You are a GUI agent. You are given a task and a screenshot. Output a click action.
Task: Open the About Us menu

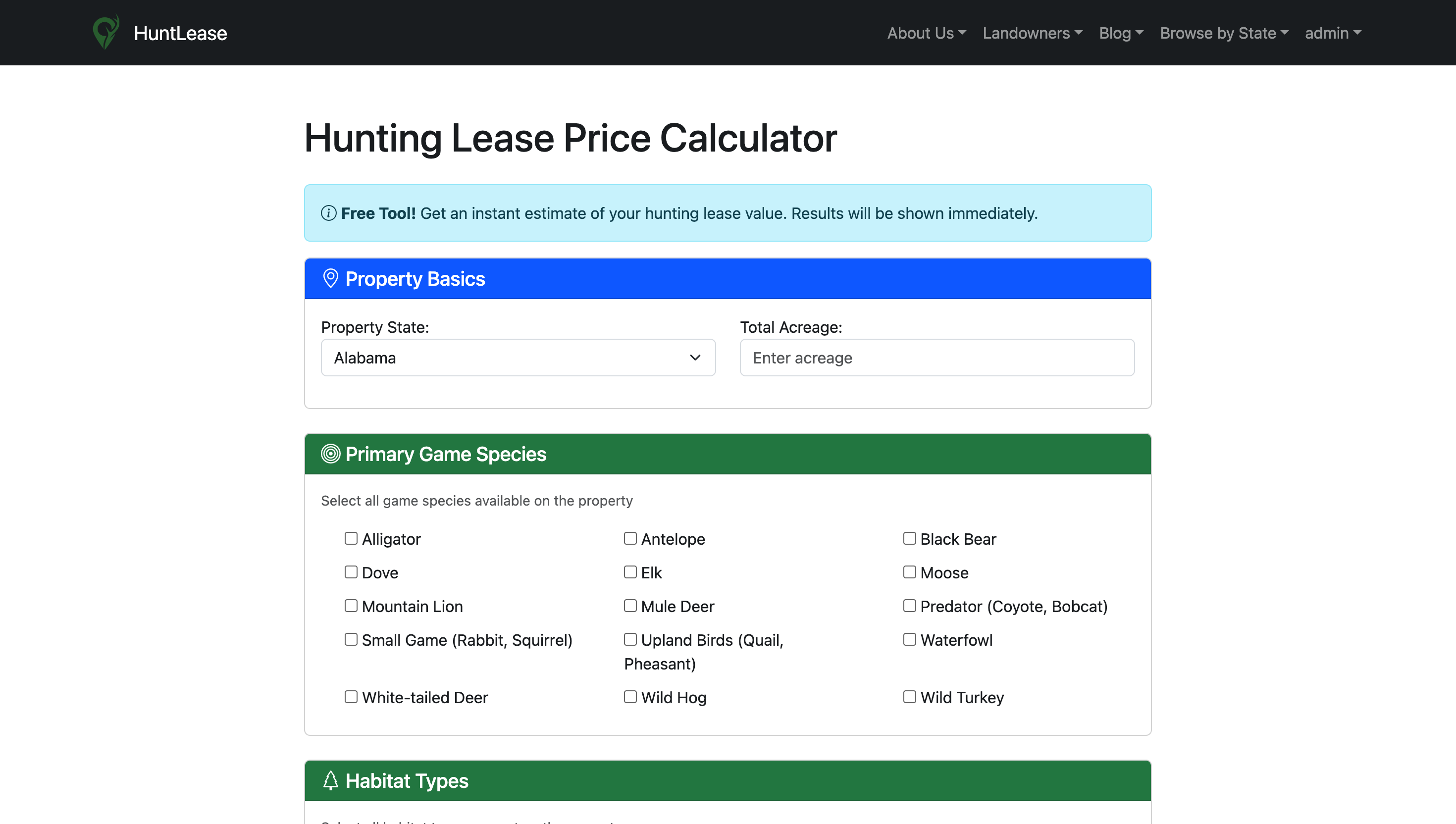(926, 33)
